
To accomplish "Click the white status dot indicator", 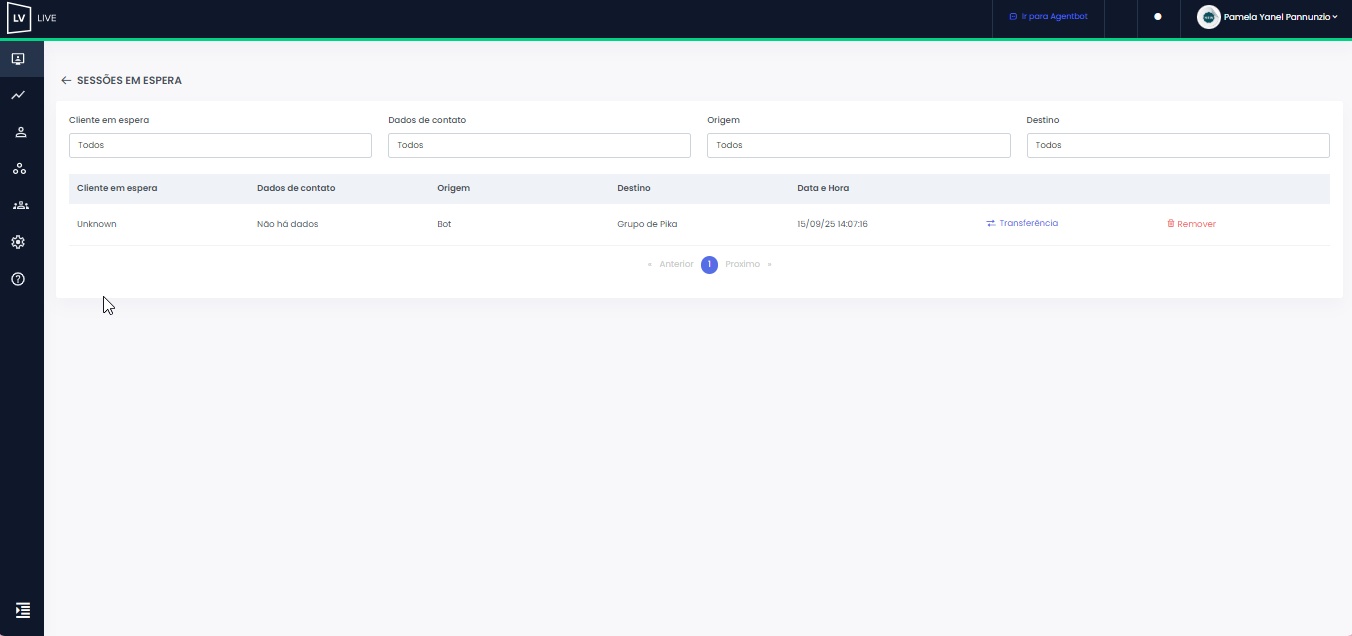I will pyautogui.click(x=1158, y=17).
